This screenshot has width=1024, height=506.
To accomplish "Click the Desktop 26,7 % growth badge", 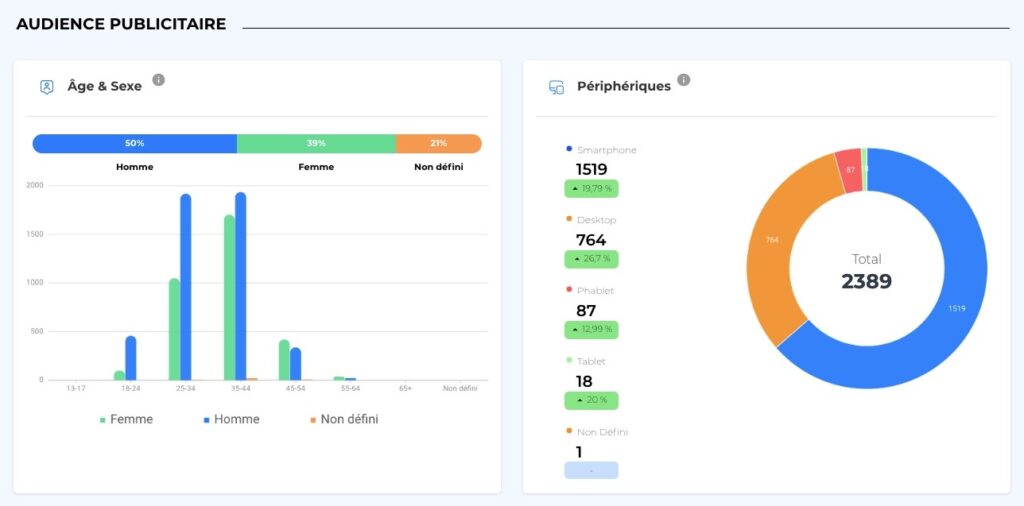I will [591, 259].
